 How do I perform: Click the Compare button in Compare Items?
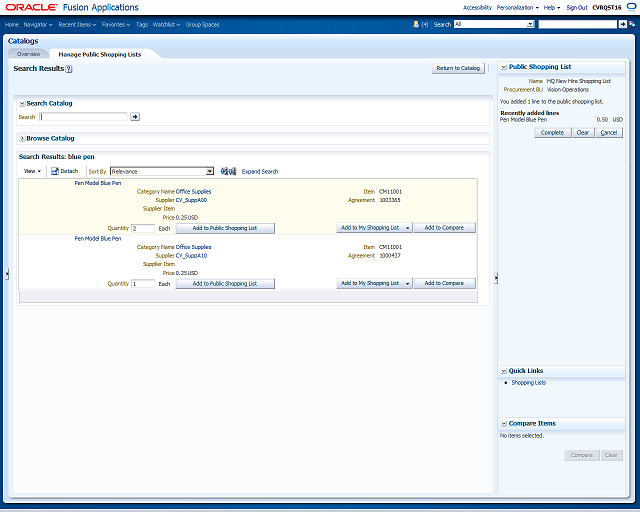tap(582, 455)
